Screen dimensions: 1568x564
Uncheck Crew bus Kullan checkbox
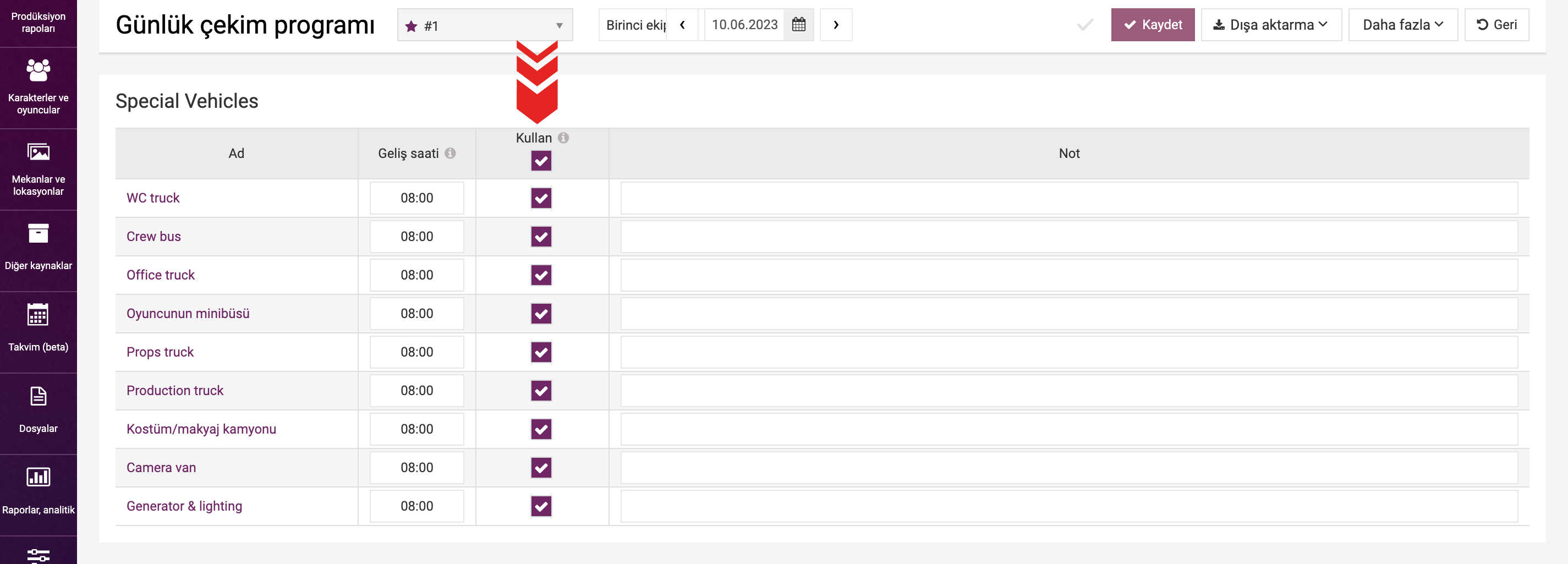coord(541,236)
